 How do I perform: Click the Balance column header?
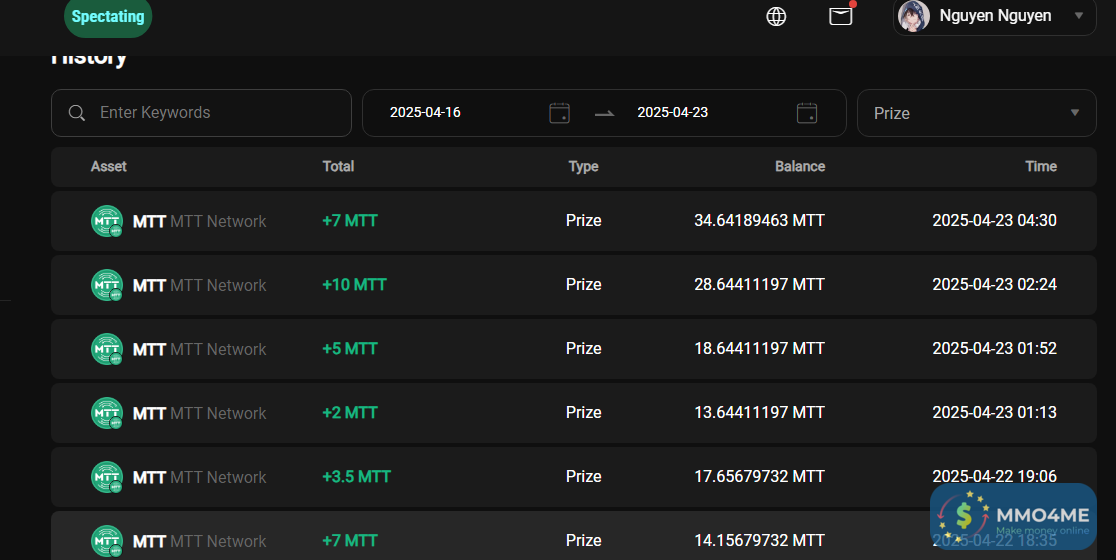pos(800,167)
